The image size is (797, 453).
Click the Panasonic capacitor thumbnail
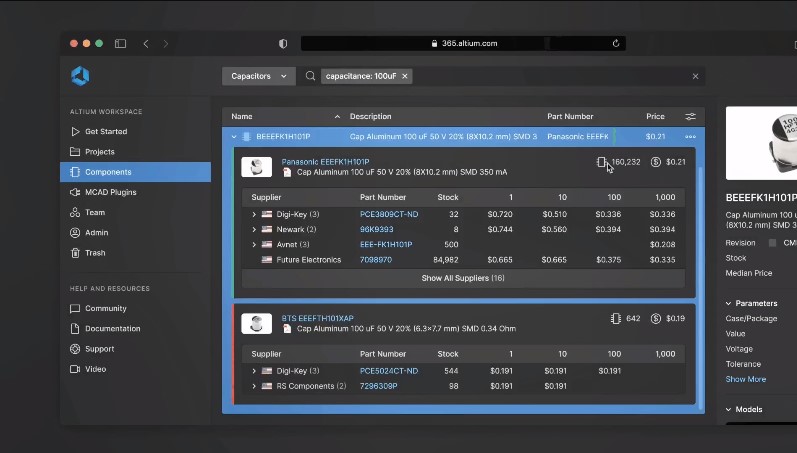coord(256,167)
